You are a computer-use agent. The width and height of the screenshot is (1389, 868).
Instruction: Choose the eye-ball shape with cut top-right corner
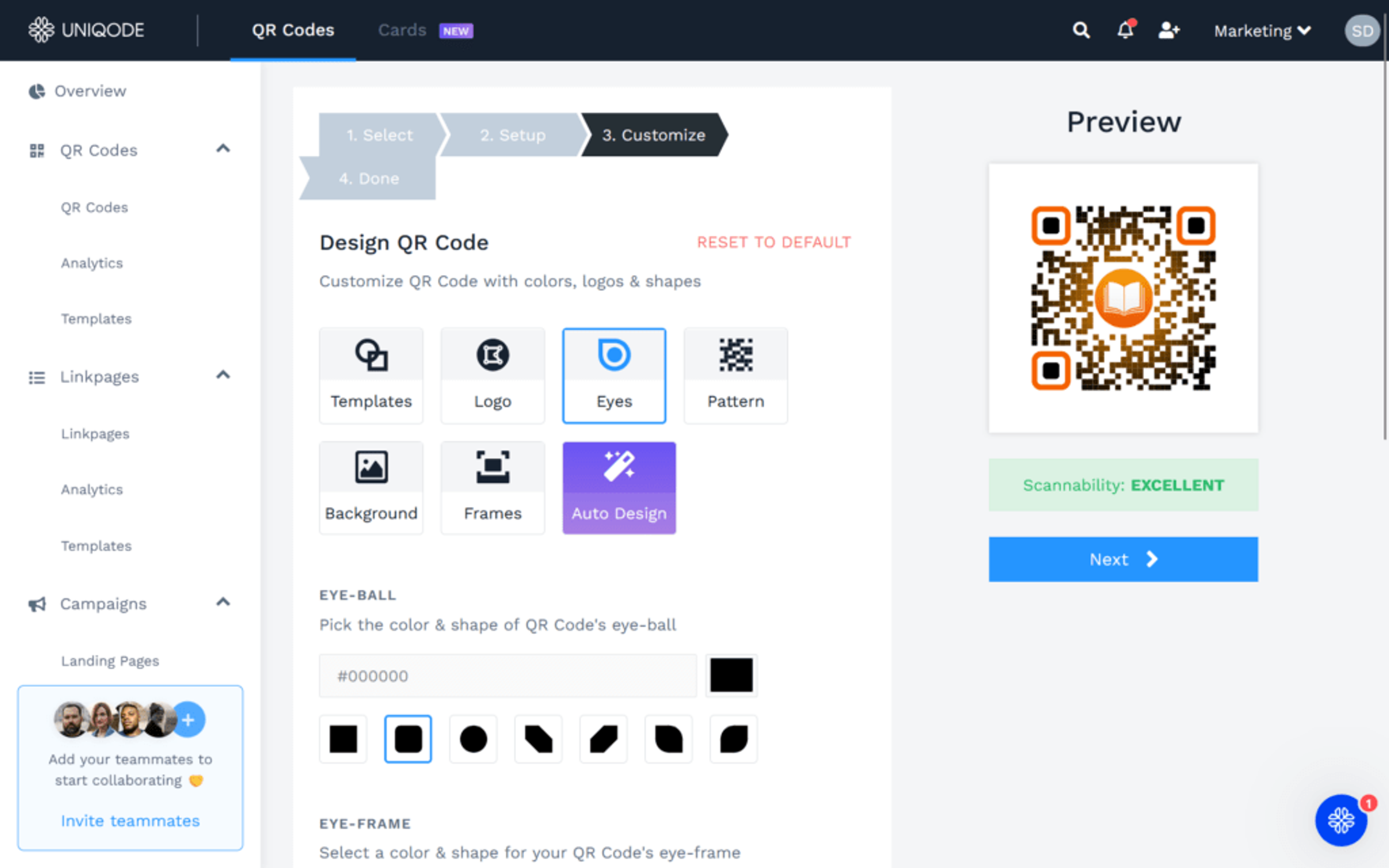[x=538, y=739]
